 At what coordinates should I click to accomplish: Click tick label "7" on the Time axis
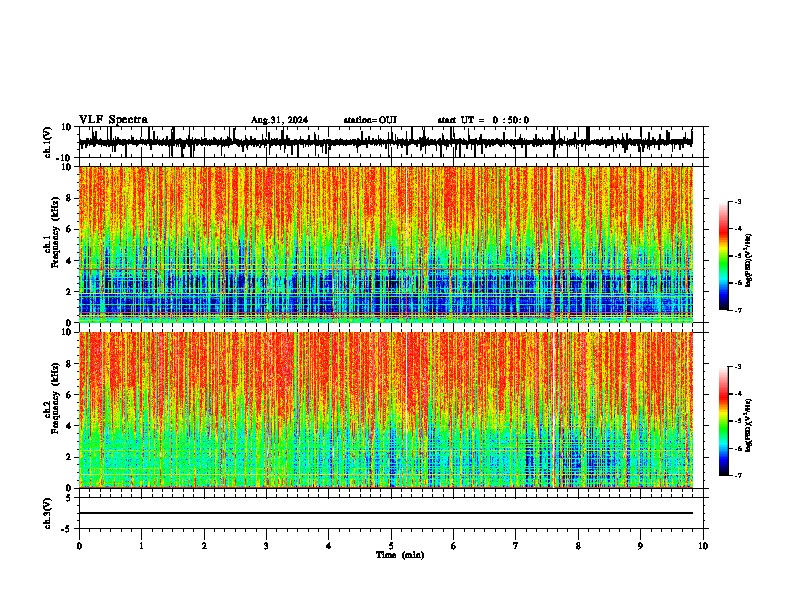coord(516,546)
